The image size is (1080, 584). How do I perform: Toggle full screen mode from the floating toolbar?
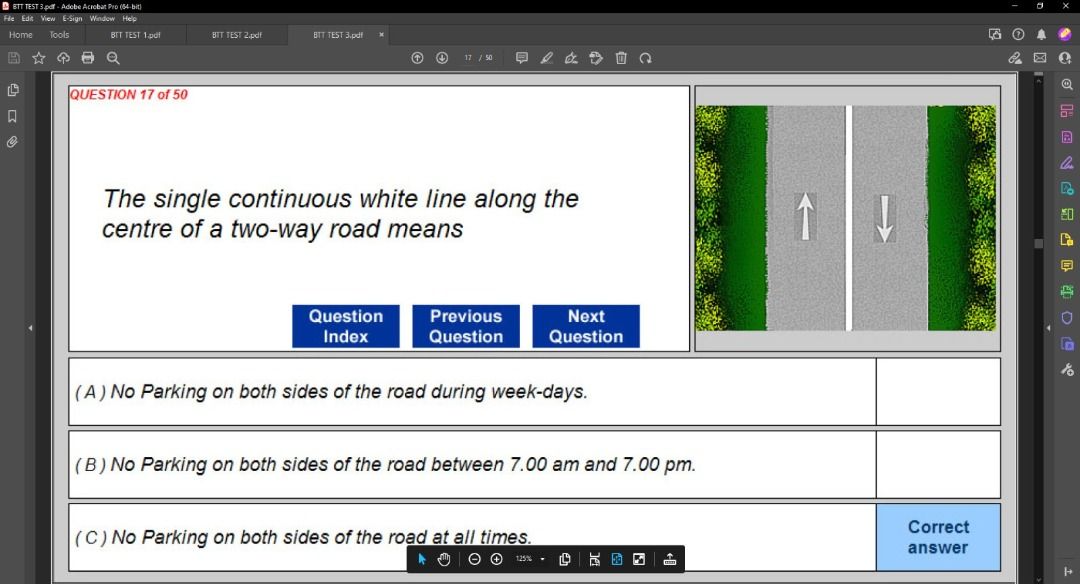pyautogui.click(x=637, y=559)
